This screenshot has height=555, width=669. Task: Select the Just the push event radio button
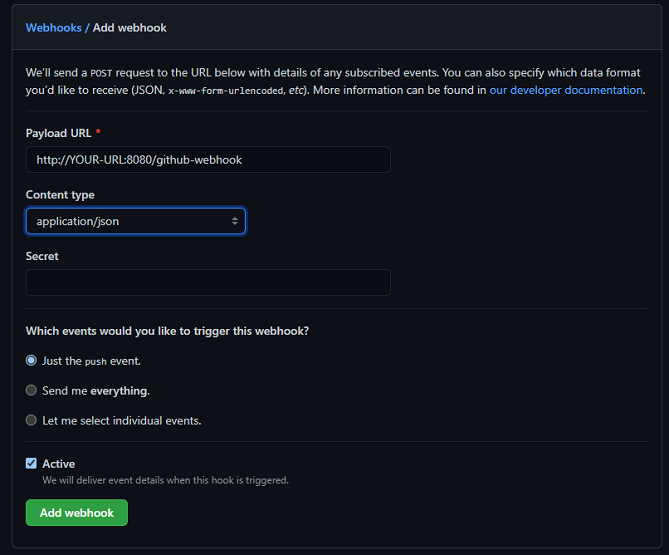click(x=31, y=360)
